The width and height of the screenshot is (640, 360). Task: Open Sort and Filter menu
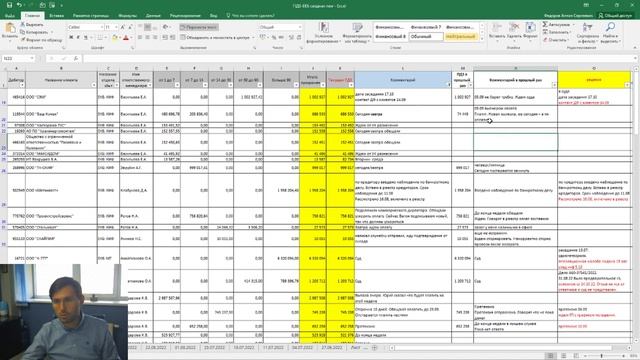(x=588, y=33)
